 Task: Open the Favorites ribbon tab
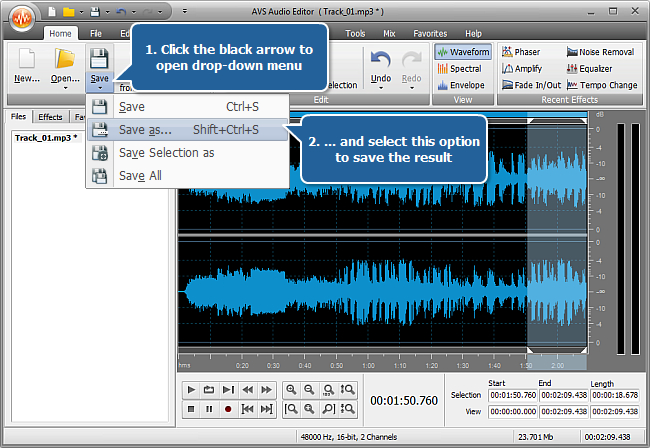coord(430,33)
